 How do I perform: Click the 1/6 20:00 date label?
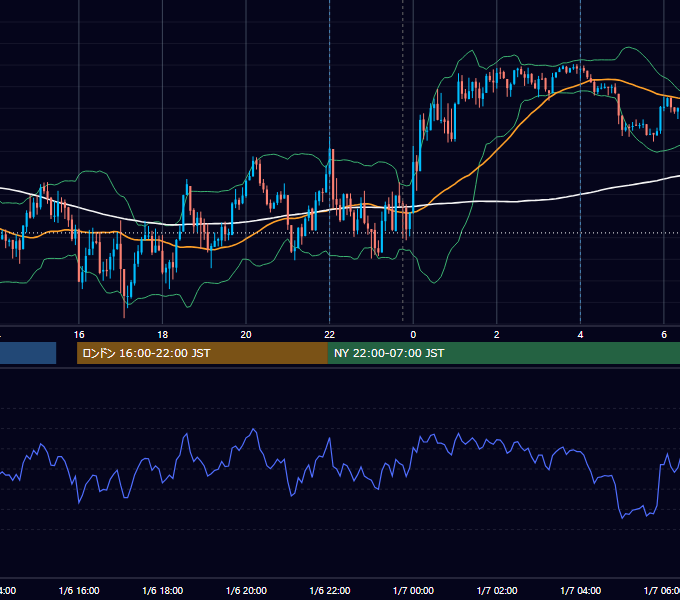[x=246, y=590]
